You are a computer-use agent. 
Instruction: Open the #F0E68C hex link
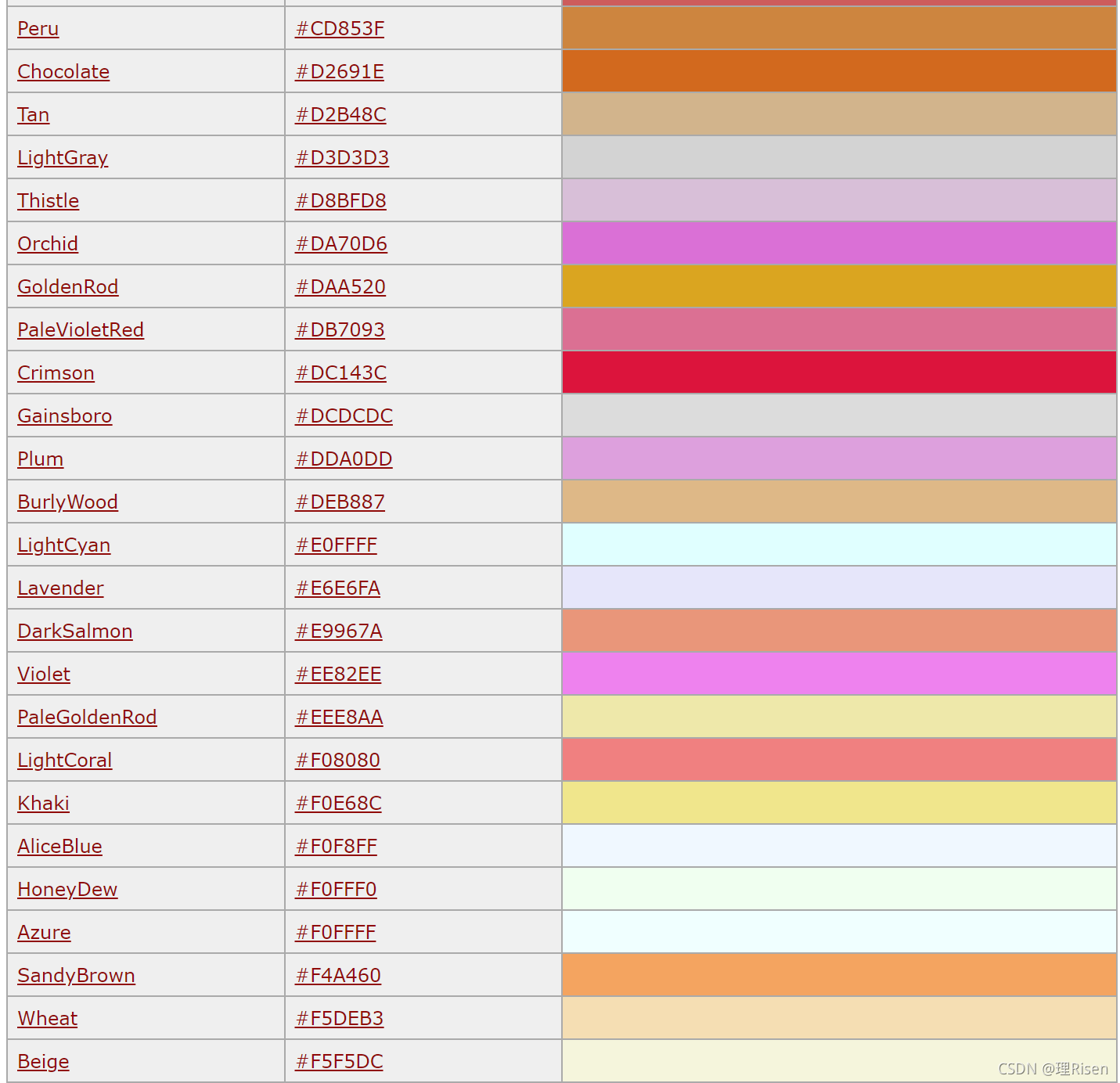(338, 804)
